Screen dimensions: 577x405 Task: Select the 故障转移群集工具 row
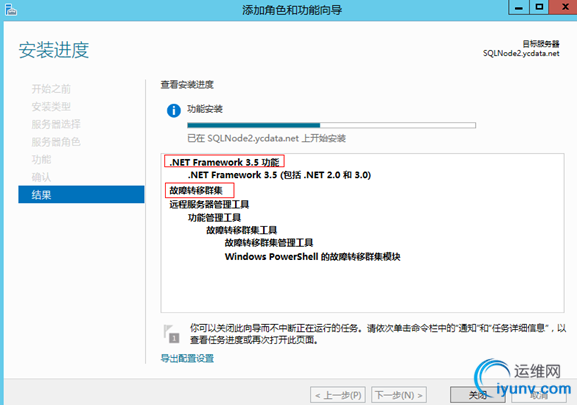(x=241, y=230)
